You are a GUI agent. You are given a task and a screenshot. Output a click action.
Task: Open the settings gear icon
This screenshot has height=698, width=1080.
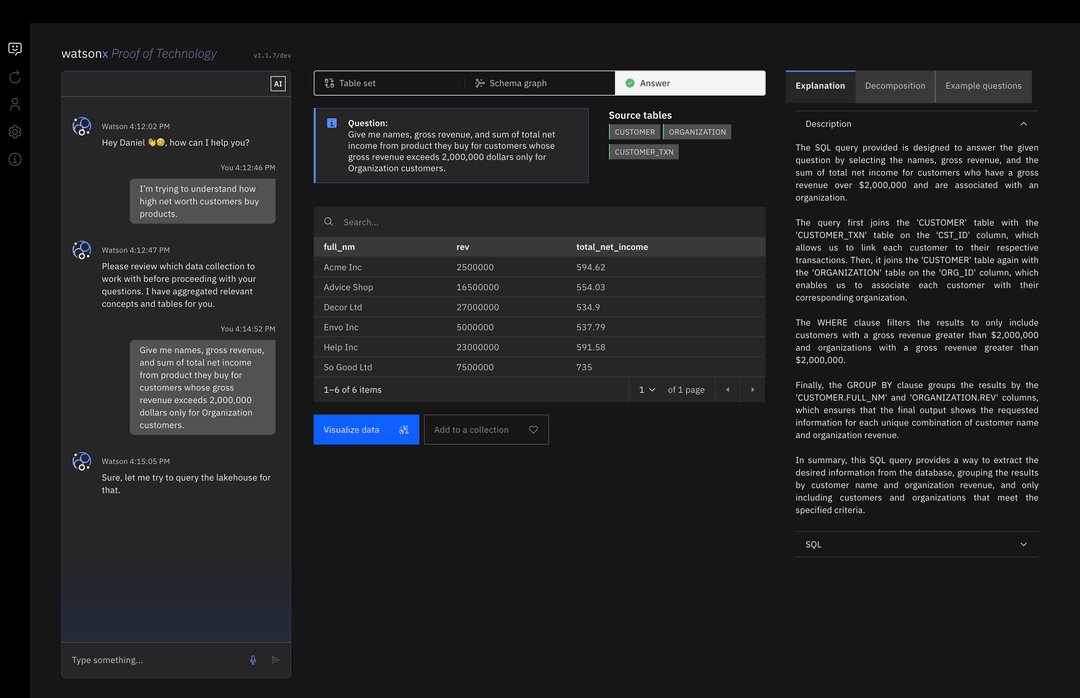pyautogui.click(x=14, y=130)
